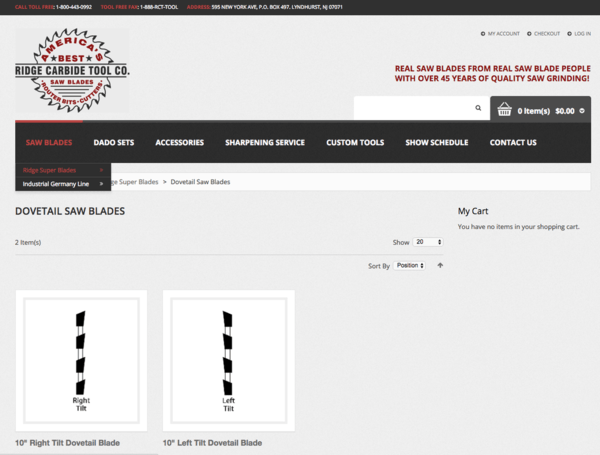Viewport: 600px width, 455px height.
Task: Click the Checkout link
Action: (x=546, y=33)
